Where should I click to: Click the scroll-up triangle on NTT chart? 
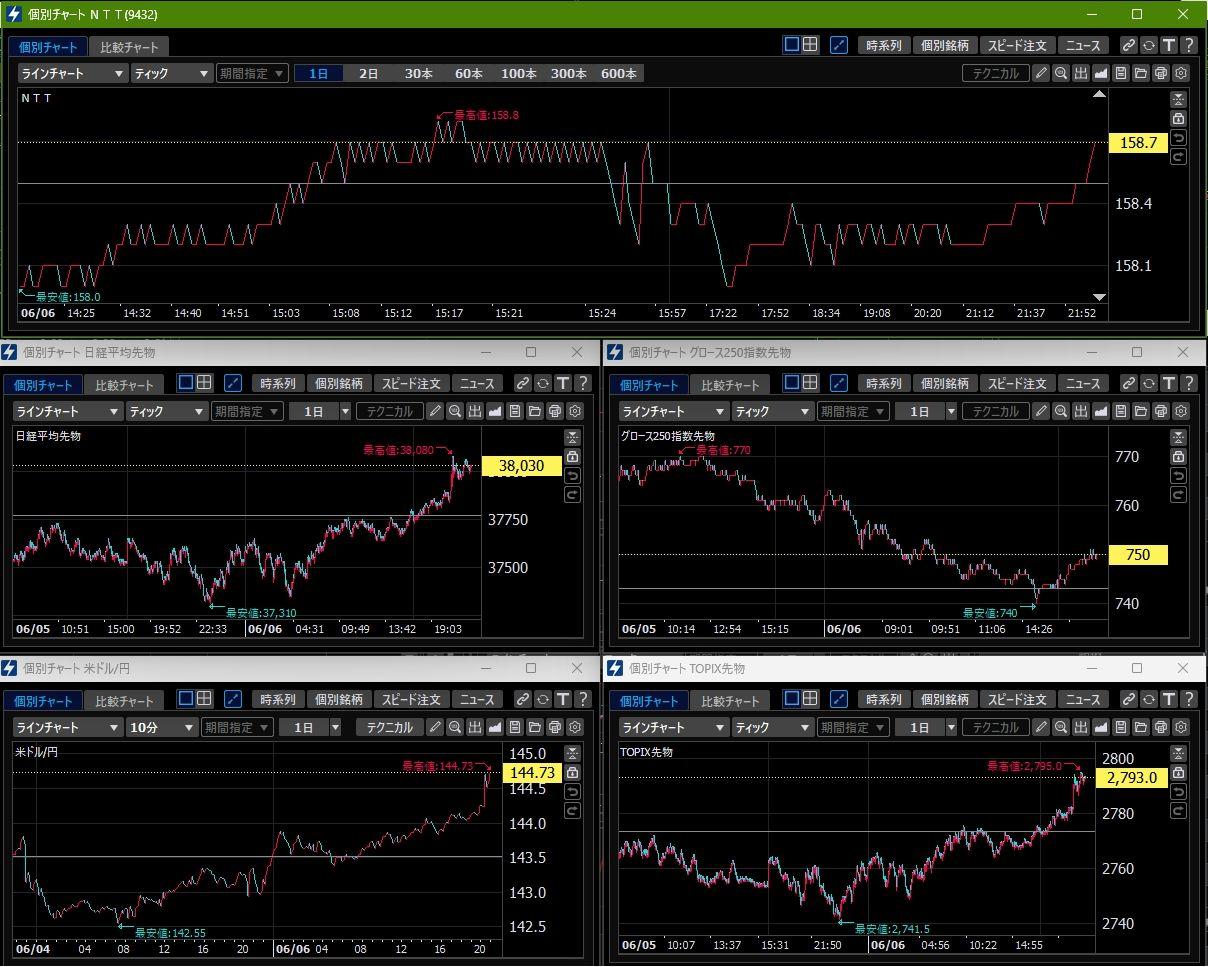pos(1099,95)
